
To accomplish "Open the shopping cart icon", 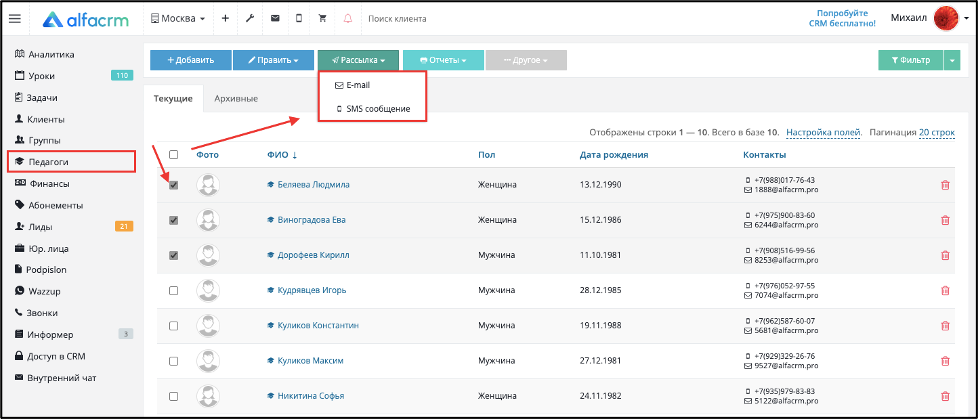I will [x=323, y=19].
